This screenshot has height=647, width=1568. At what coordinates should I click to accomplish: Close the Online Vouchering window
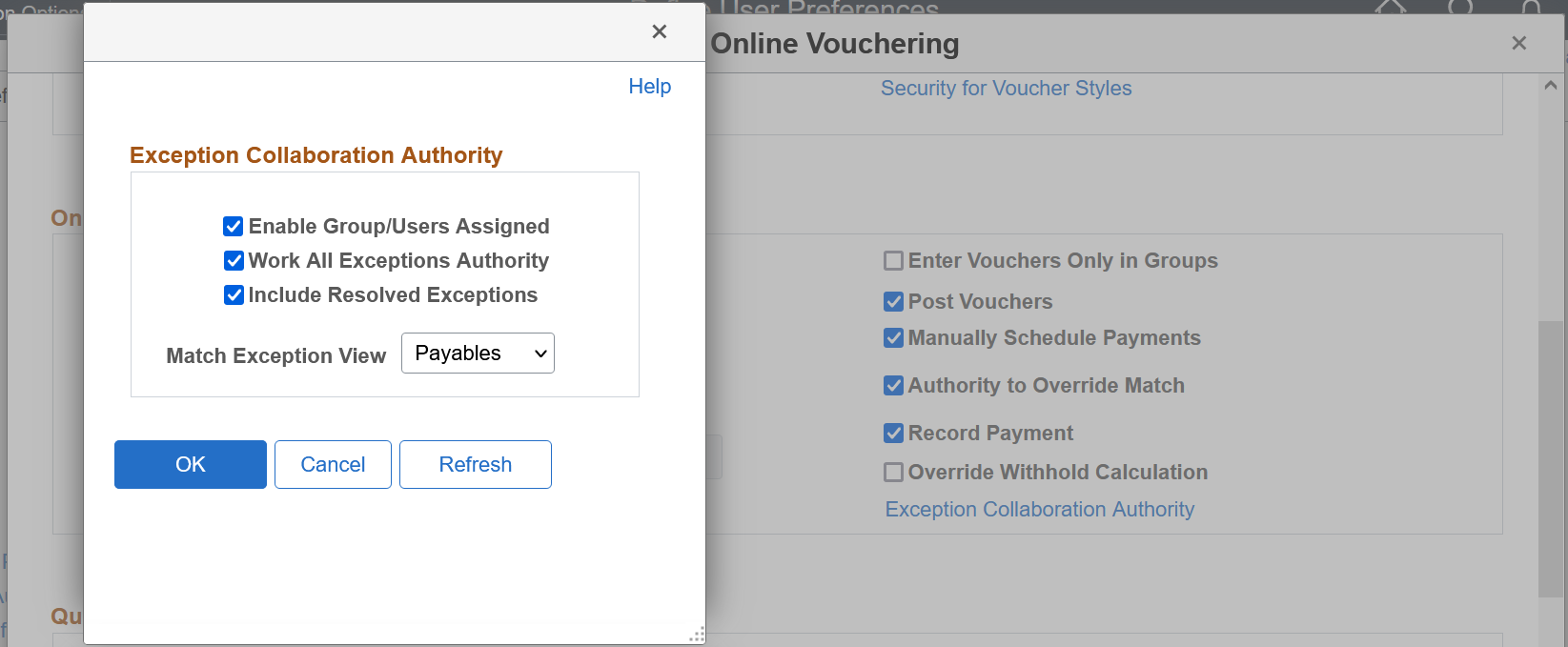click(x=1518, y=44)
